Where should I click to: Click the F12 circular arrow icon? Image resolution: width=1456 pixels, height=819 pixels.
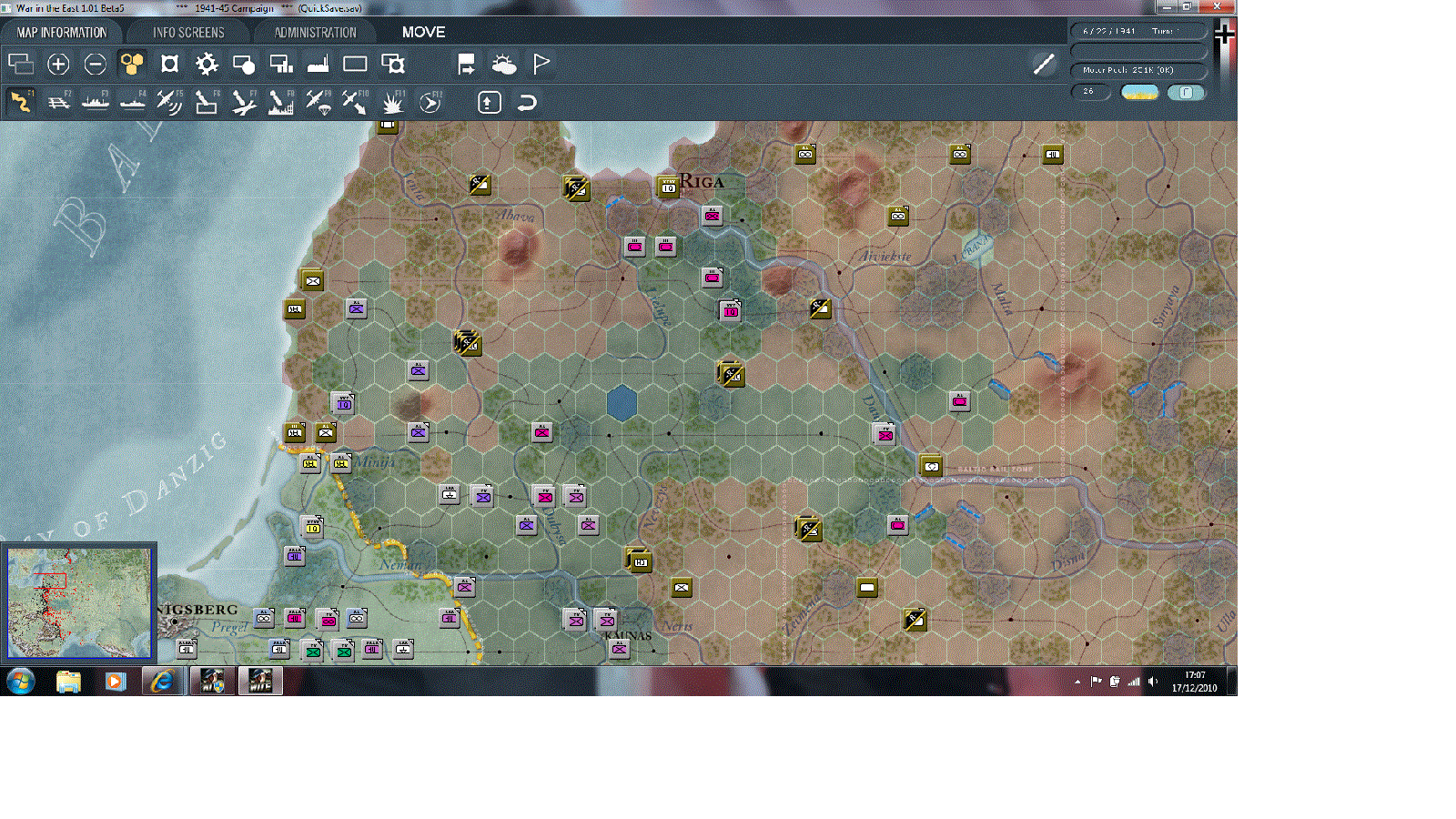click(430, 102)
